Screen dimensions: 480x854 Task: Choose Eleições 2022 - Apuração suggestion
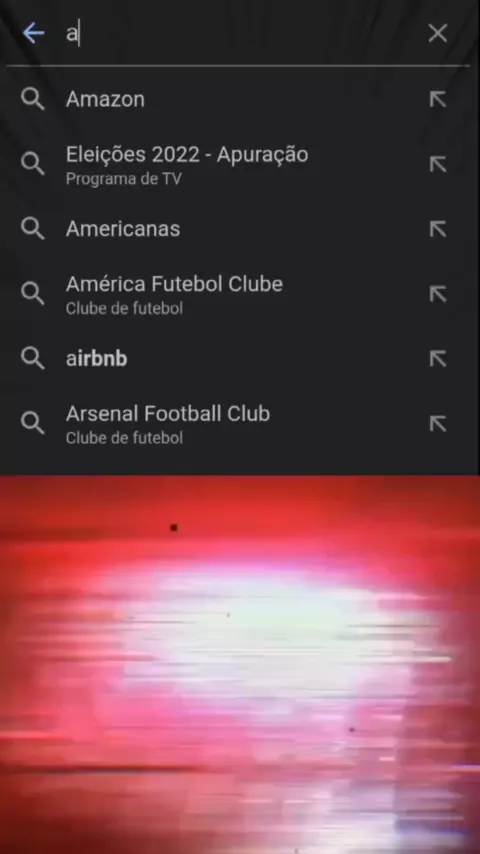240,164
